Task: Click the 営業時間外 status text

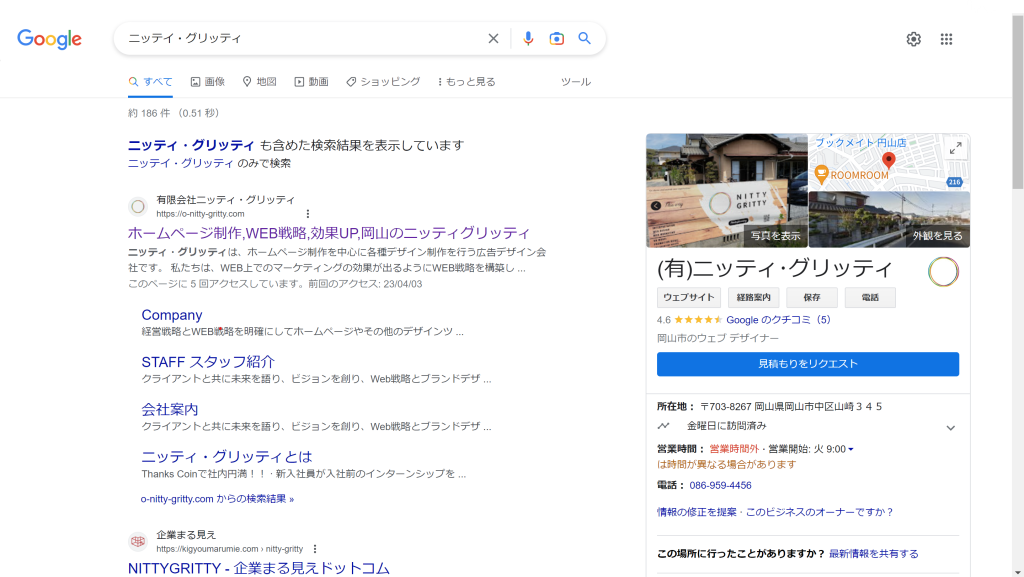Action: [734, 449]
